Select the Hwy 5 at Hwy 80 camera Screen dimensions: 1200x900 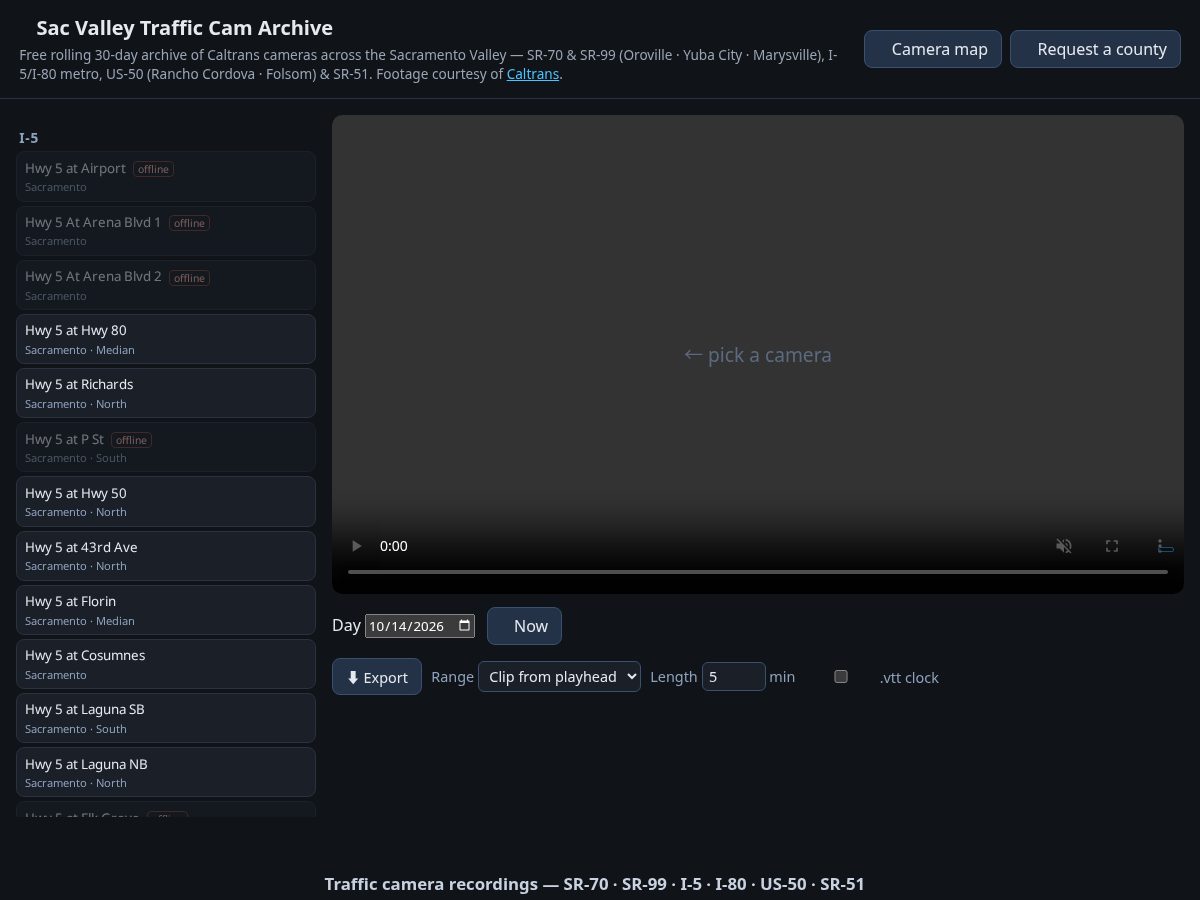(x=166, y=339)
